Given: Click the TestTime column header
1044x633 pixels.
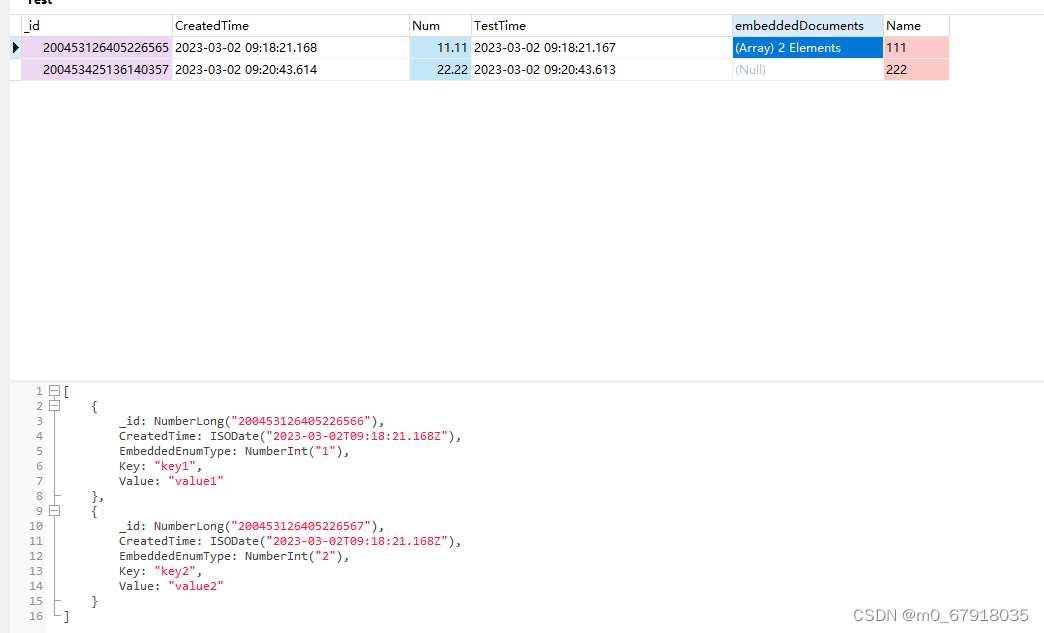Looking at the screenshot, I should pos(500,25).
